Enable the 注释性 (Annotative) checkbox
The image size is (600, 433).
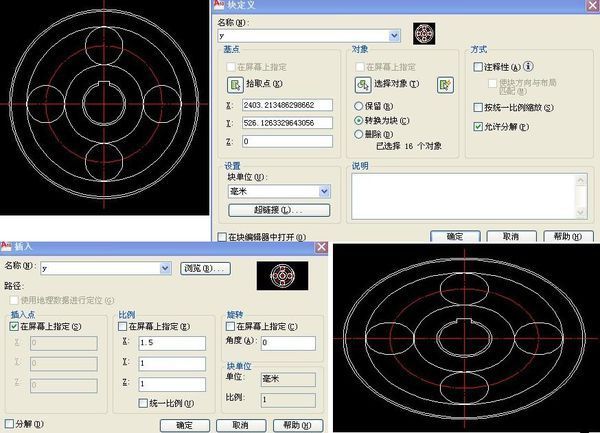click(478, 67)
